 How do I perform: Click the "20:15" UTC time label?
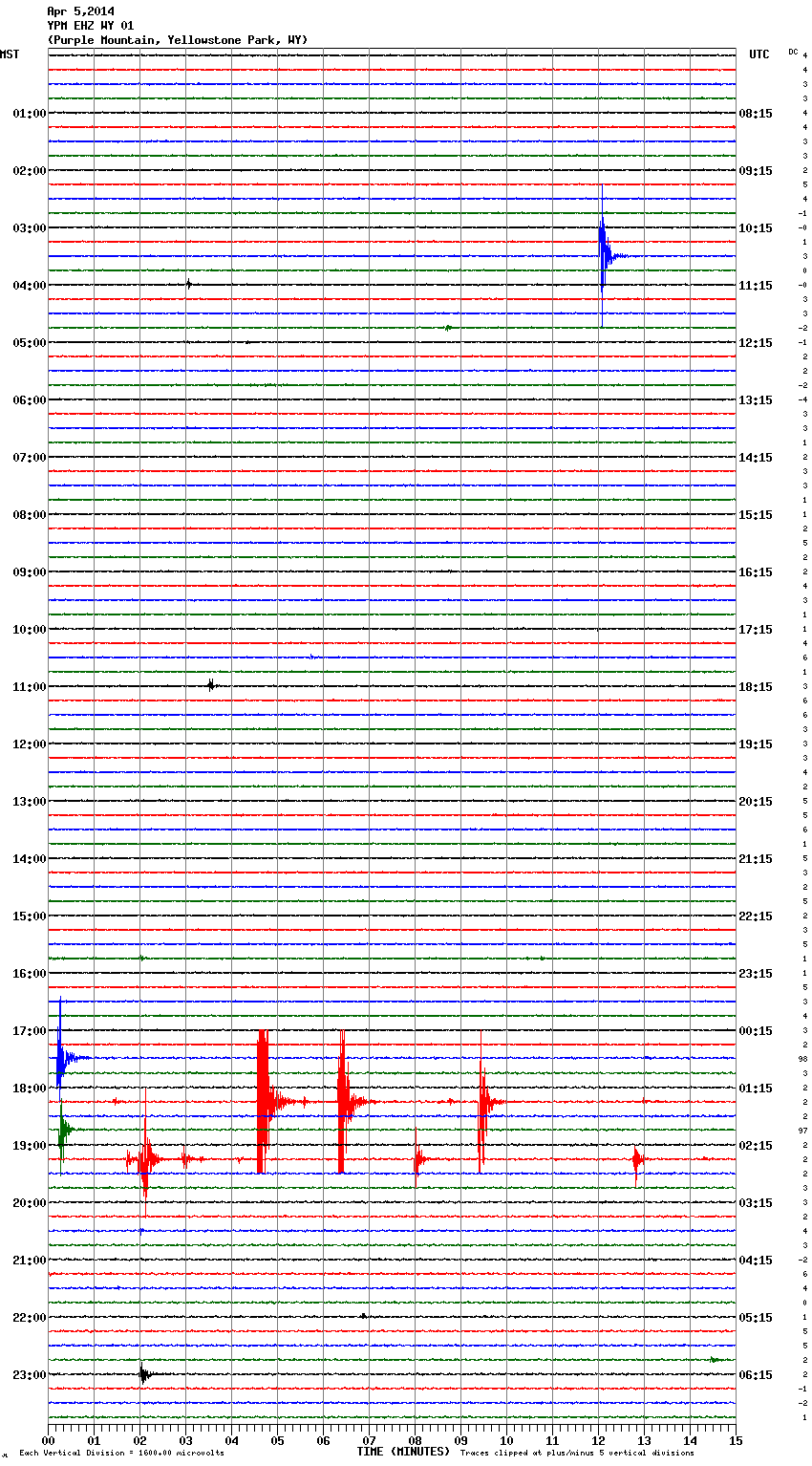(x=756, y=802)
